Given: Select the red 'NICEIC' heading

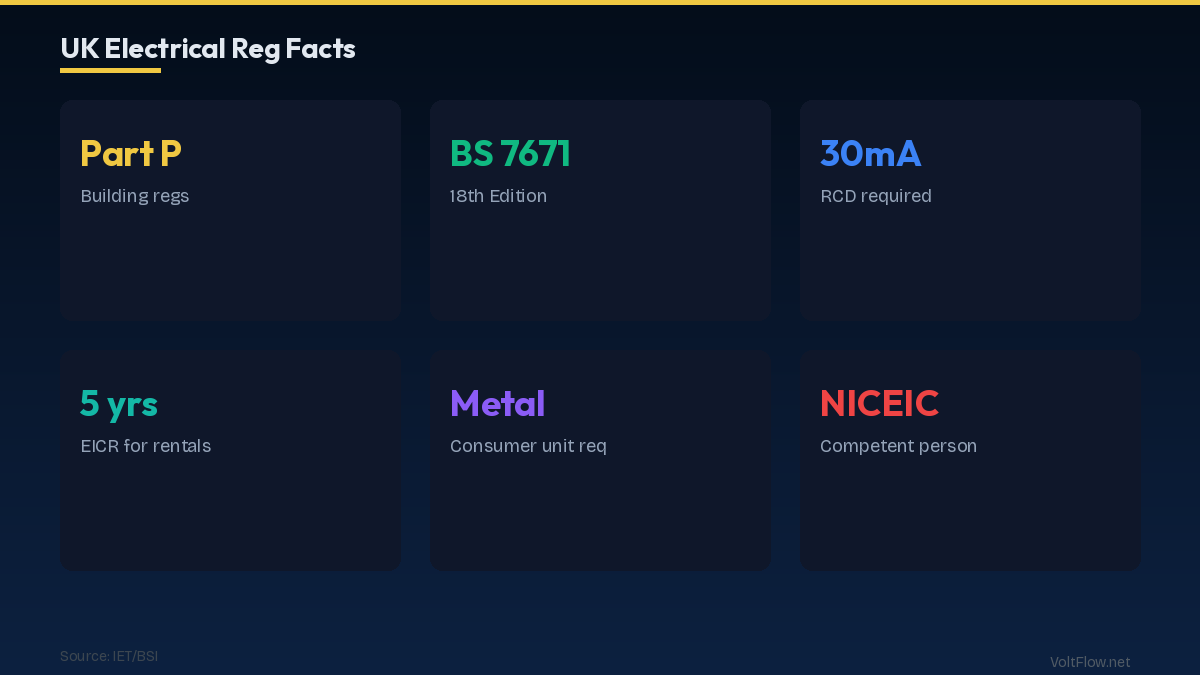Looking at the screenshot, I should pyautogui.click(x=879, y=403).
